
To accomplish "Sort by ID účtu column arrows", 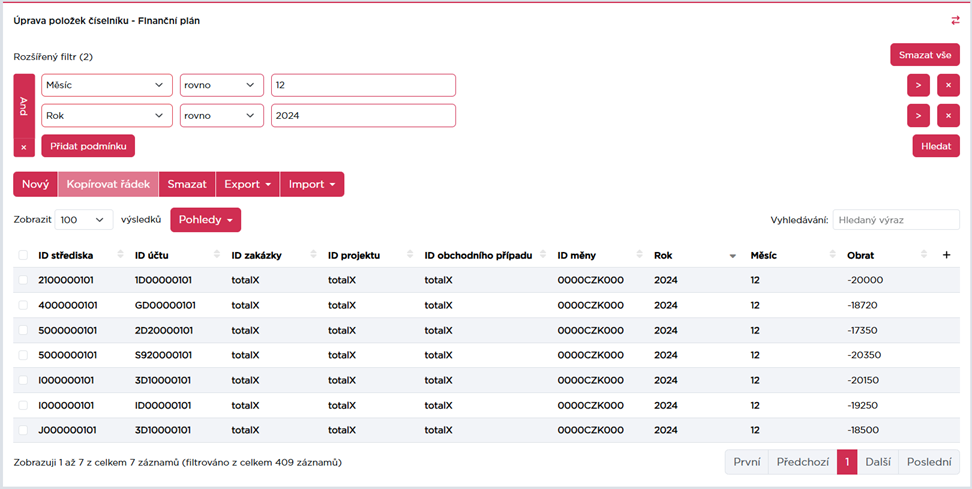I will pyautogui.click(x=217, y=255).
